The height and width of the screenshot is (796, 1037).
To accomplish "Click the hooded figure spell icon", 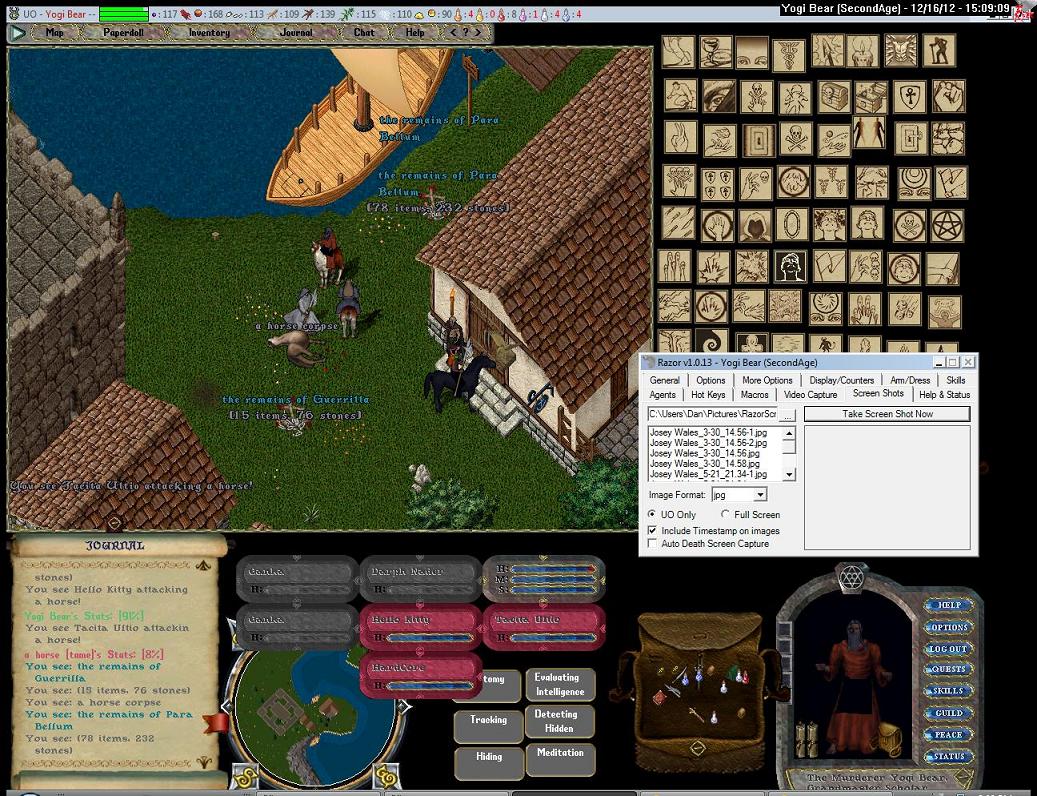I will coord(754,225).
